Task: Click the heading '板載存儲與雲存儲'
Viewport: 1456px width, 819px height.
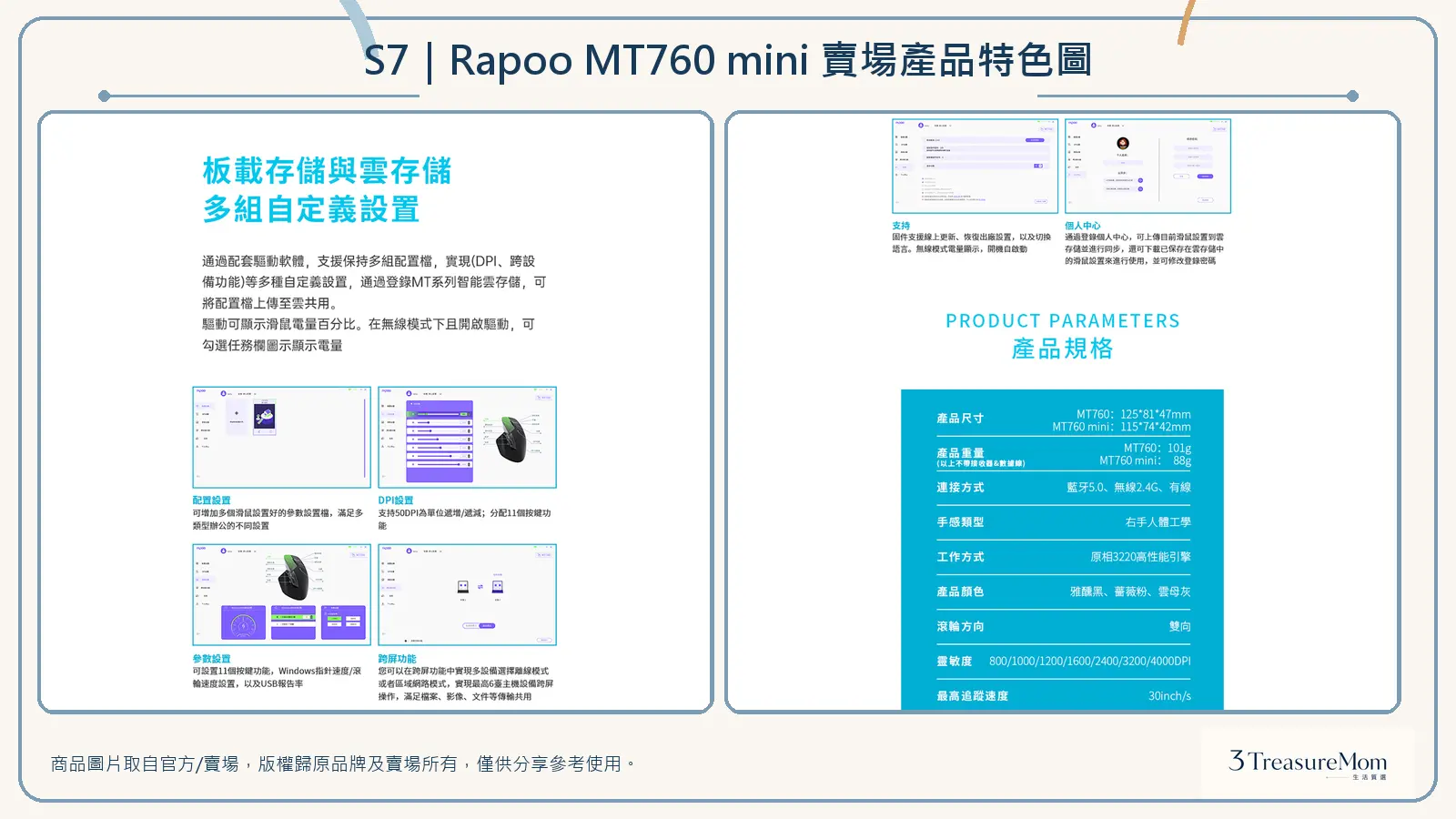Action: (327, 170)
